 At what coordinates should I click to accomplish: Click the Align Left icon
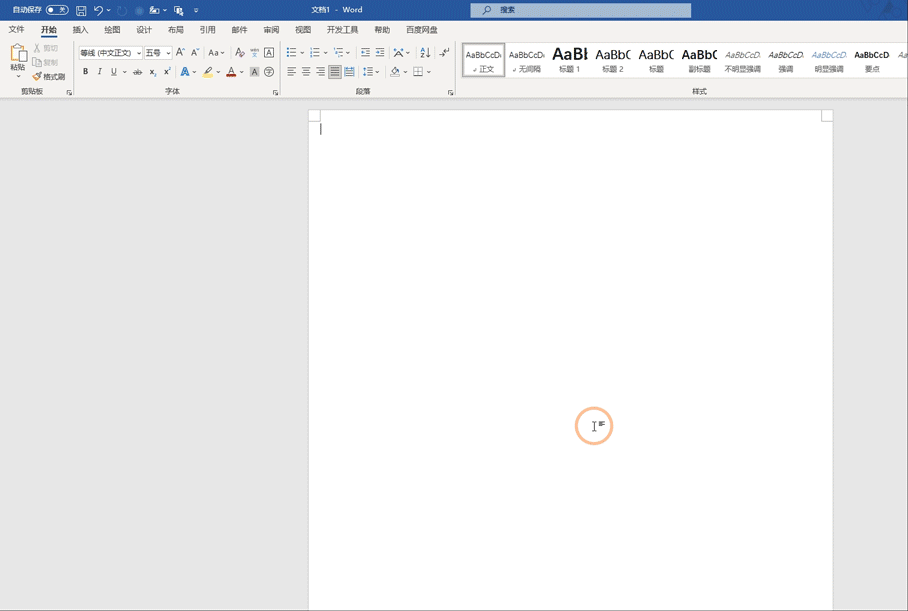click(x=291, y=72)
